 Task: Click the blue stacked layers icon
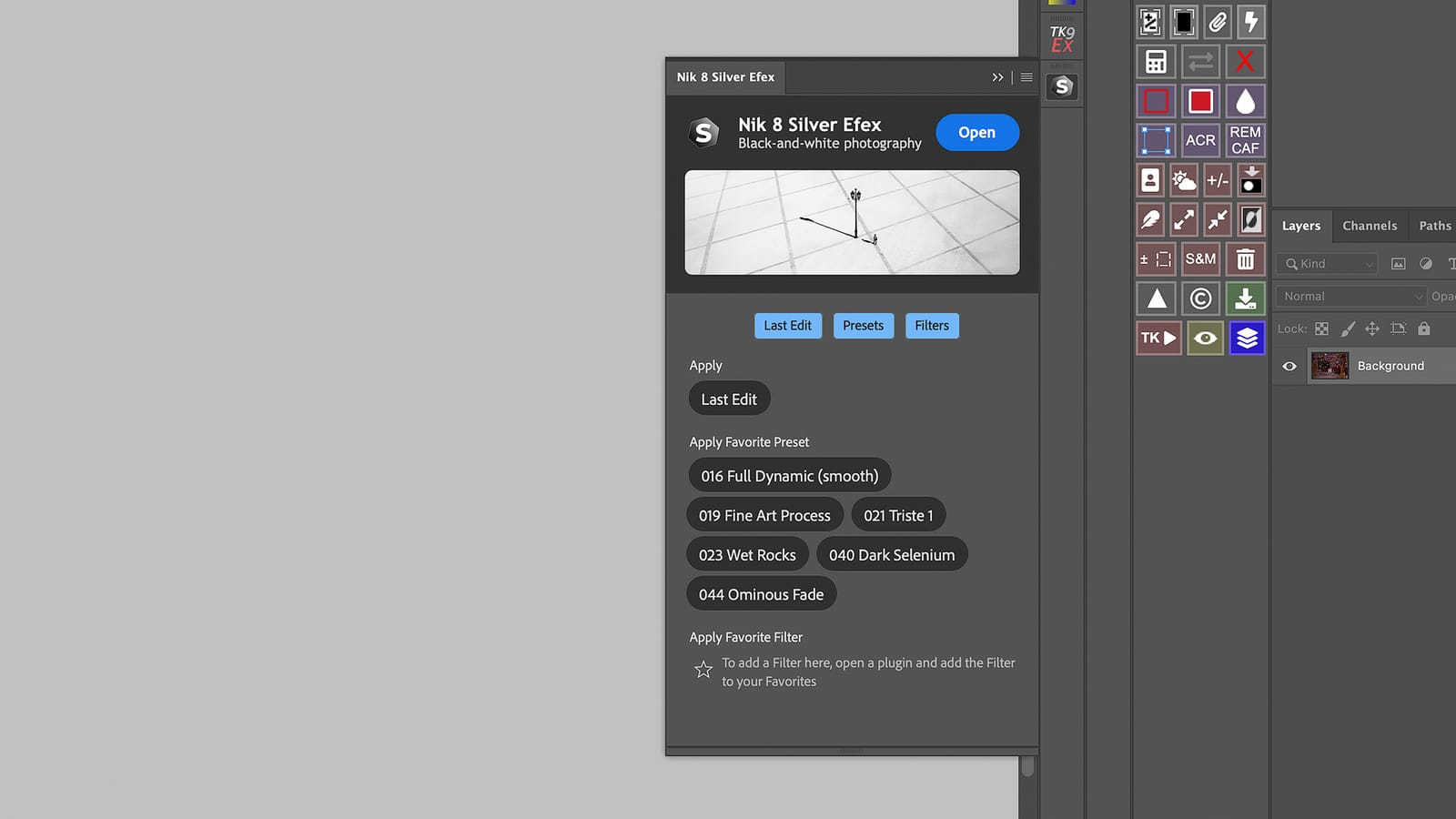coord(1246,339)
